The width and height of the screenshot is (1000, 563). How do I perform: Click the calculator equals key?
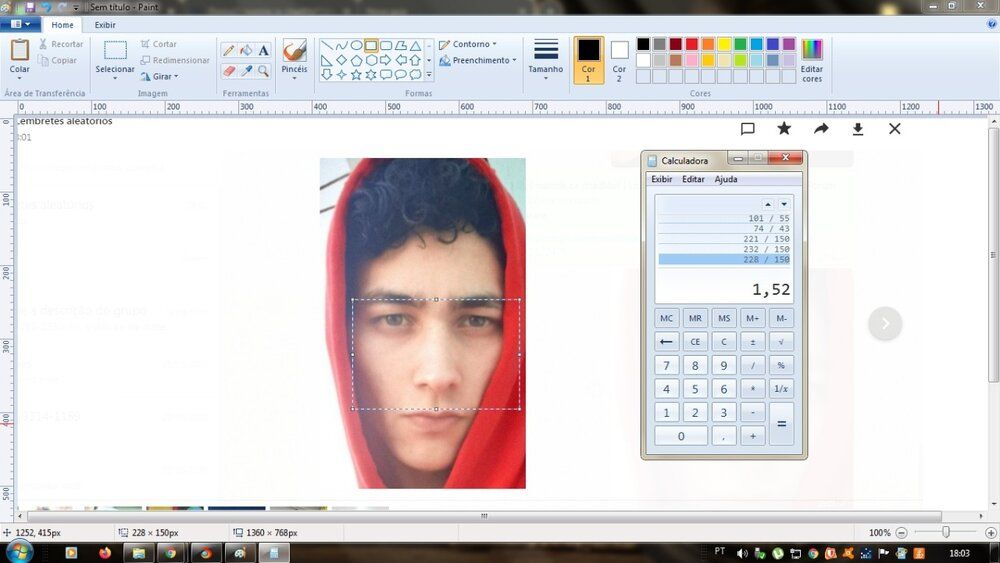click(781, 424)
